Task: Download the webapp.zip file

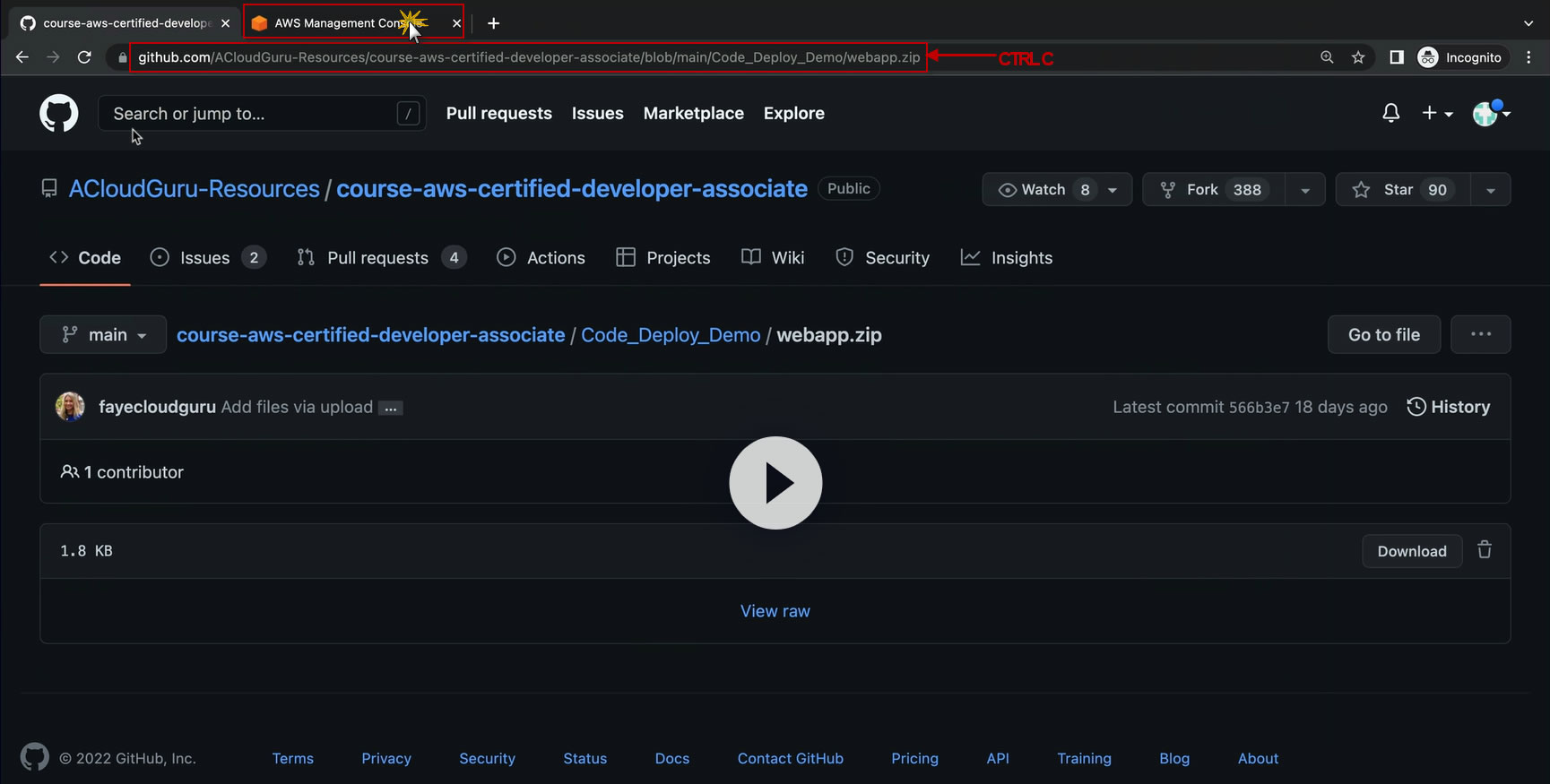Action: [1411, 551]
